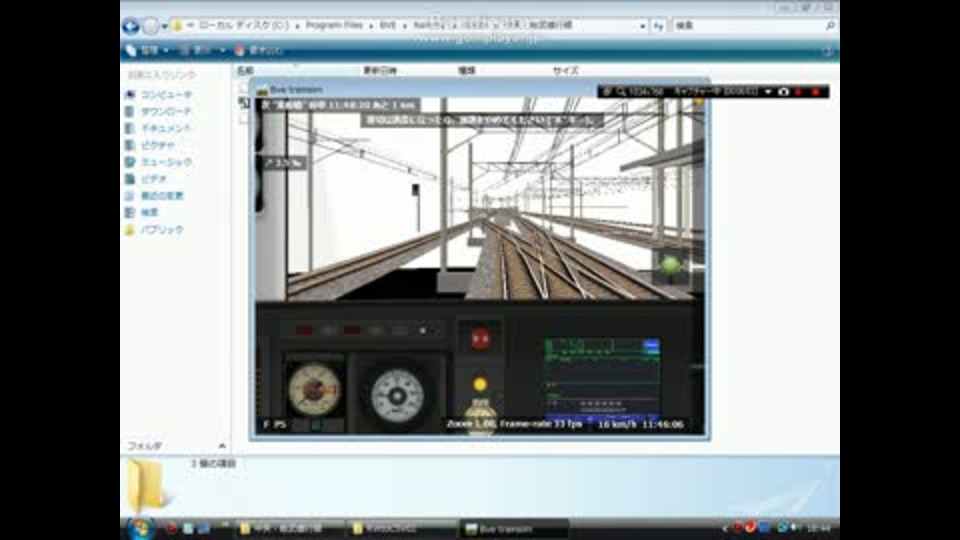Screen dimensions: 960x540
Task: Go back using the Explorer back arrow
Action: click(x=130, y=26)
